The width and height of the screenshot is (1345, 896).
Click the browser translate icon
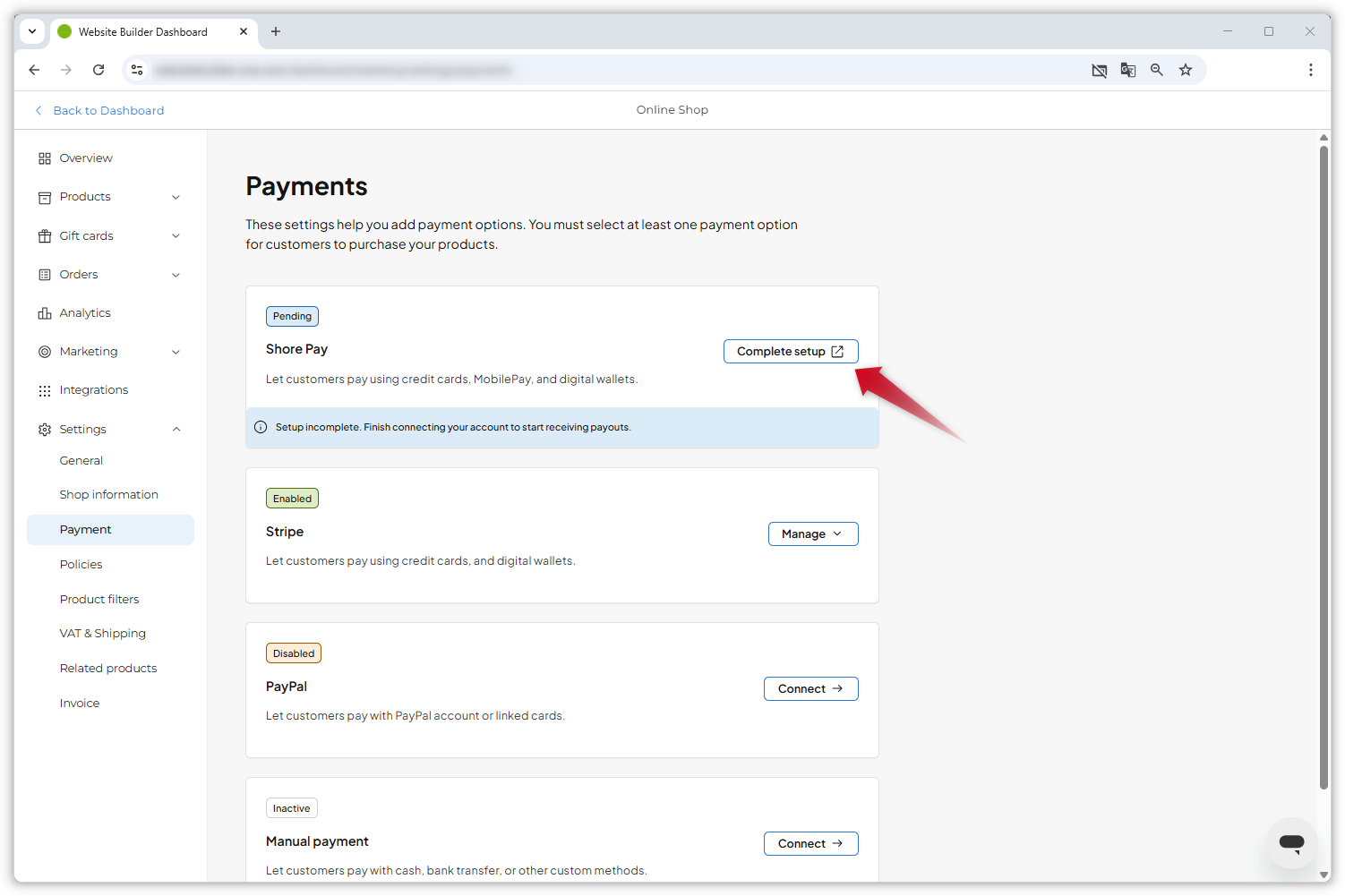(1127, 69)
